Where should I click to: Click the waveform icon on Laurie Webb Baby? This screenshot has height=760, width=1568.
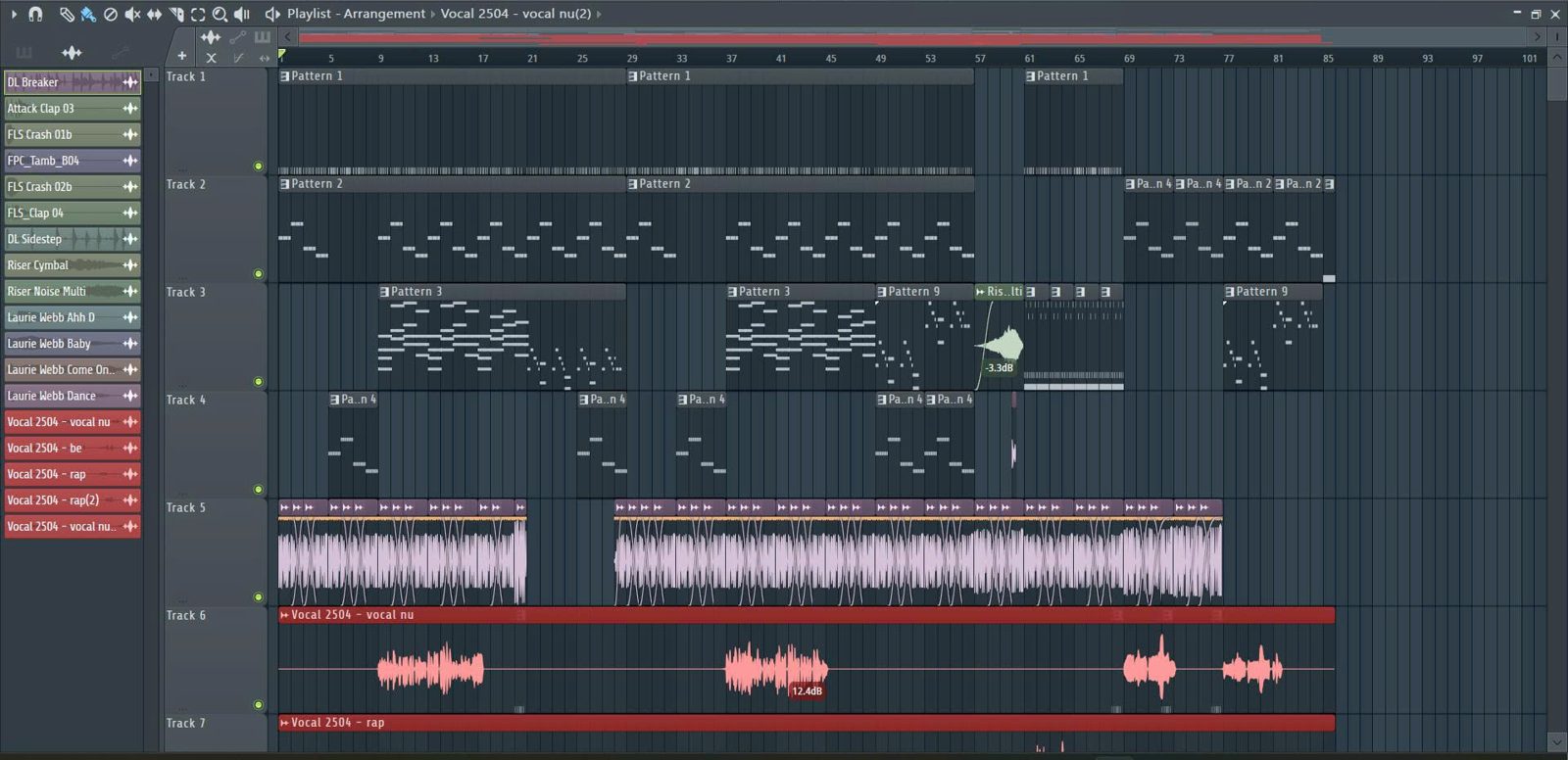(130, 344)
